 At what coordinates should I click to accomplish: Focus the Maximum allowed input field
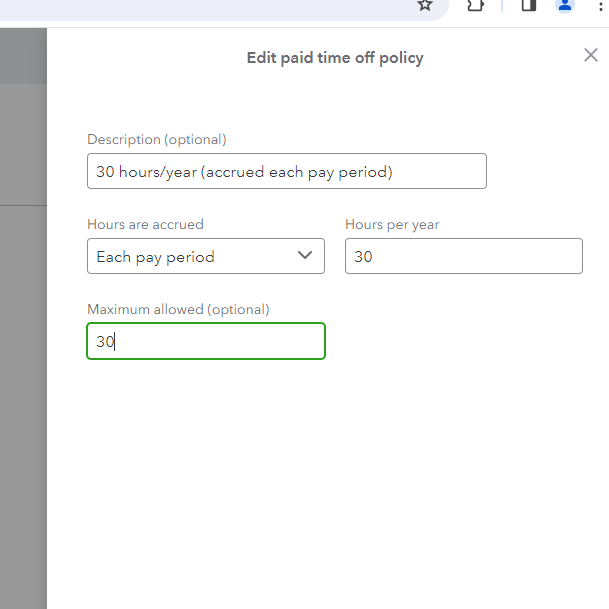click(205, 341)
